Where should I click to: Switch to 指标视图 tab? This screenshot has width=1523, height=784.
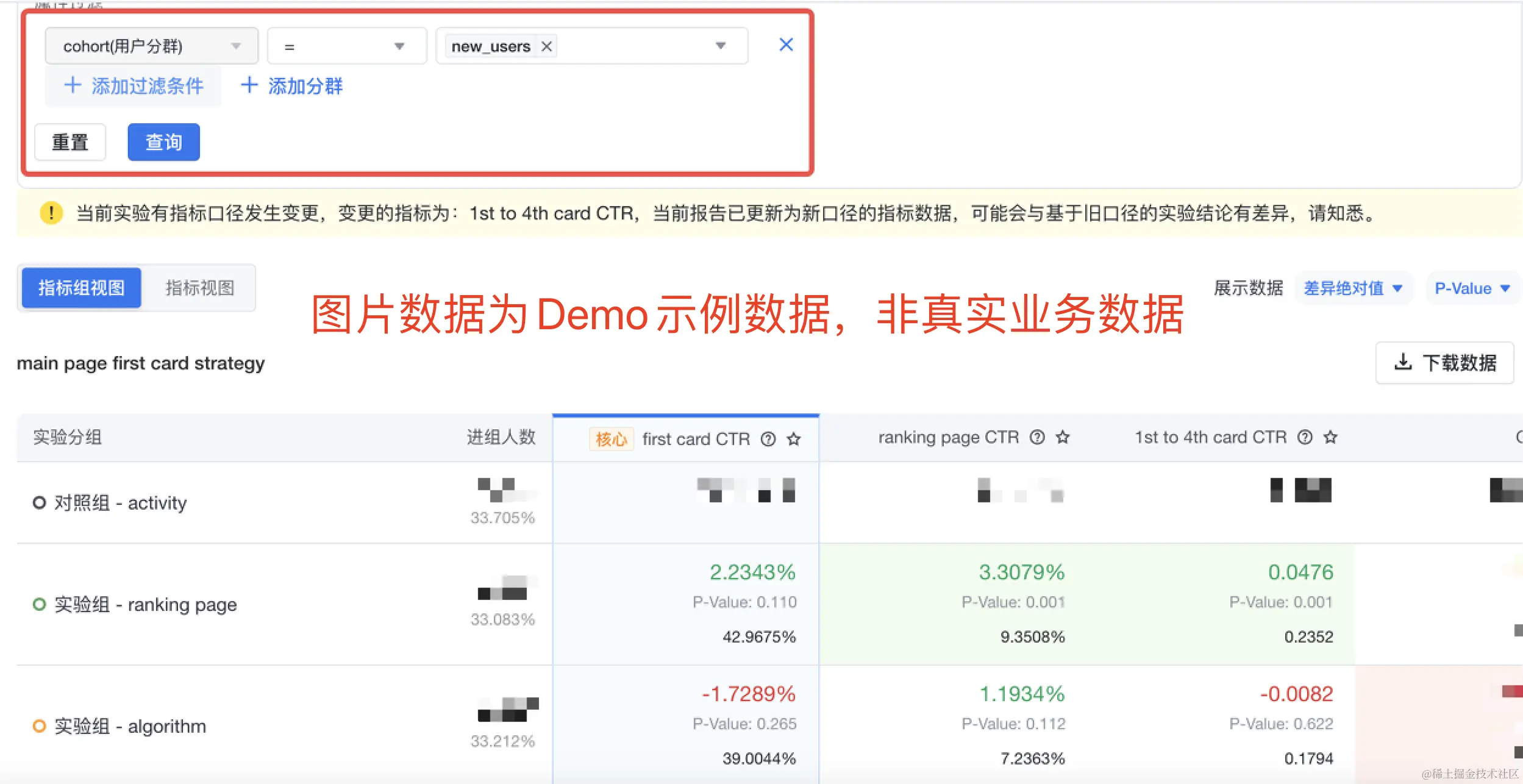point(200,288)
